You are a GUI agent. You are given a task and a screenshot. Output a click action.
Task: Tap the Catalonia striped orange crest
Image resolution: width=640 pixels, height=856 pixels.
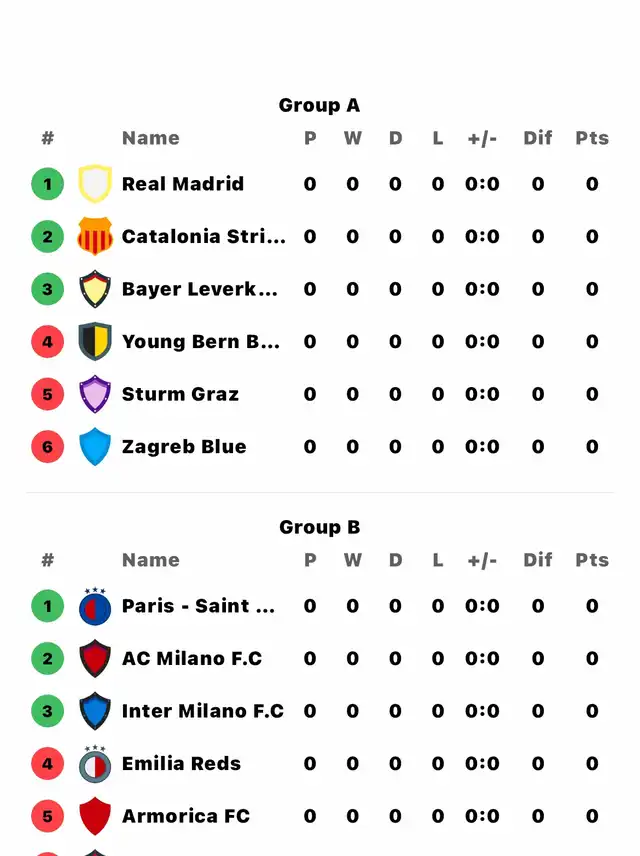[95, 236]
